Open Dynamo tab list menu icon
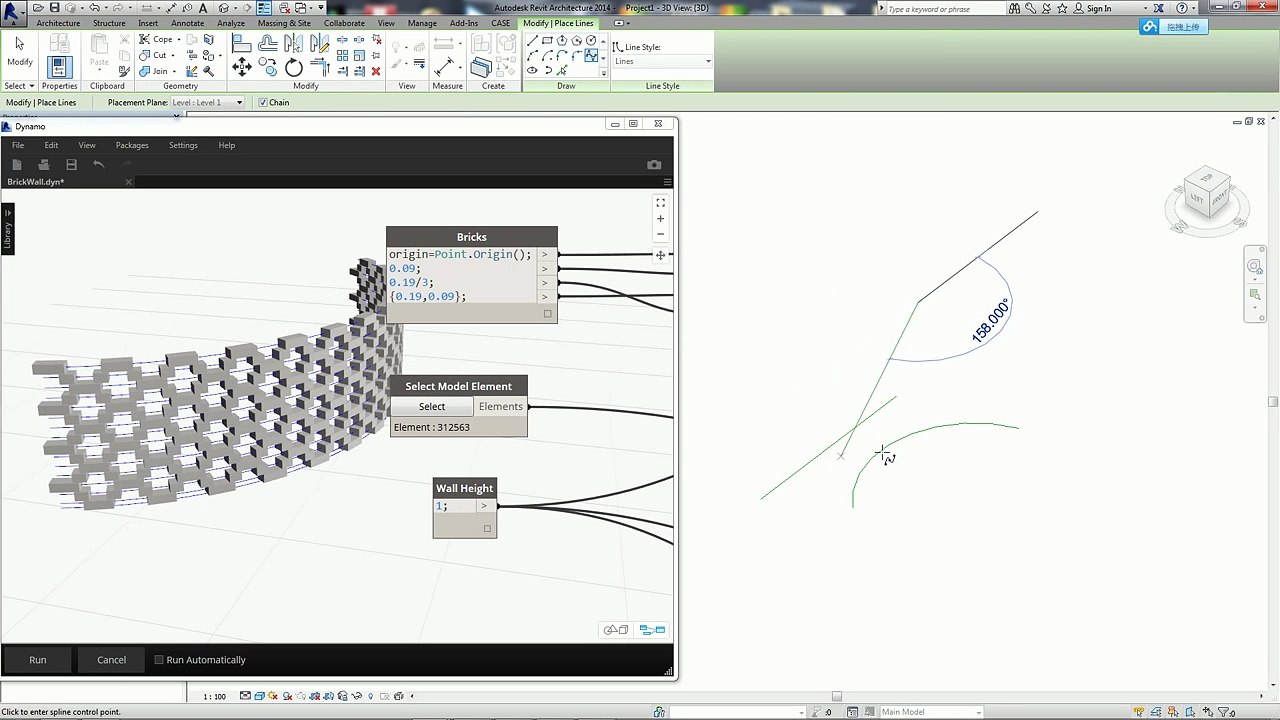Screen dimensions: 1280x720 pyautogui.click(x=667, y=182)
